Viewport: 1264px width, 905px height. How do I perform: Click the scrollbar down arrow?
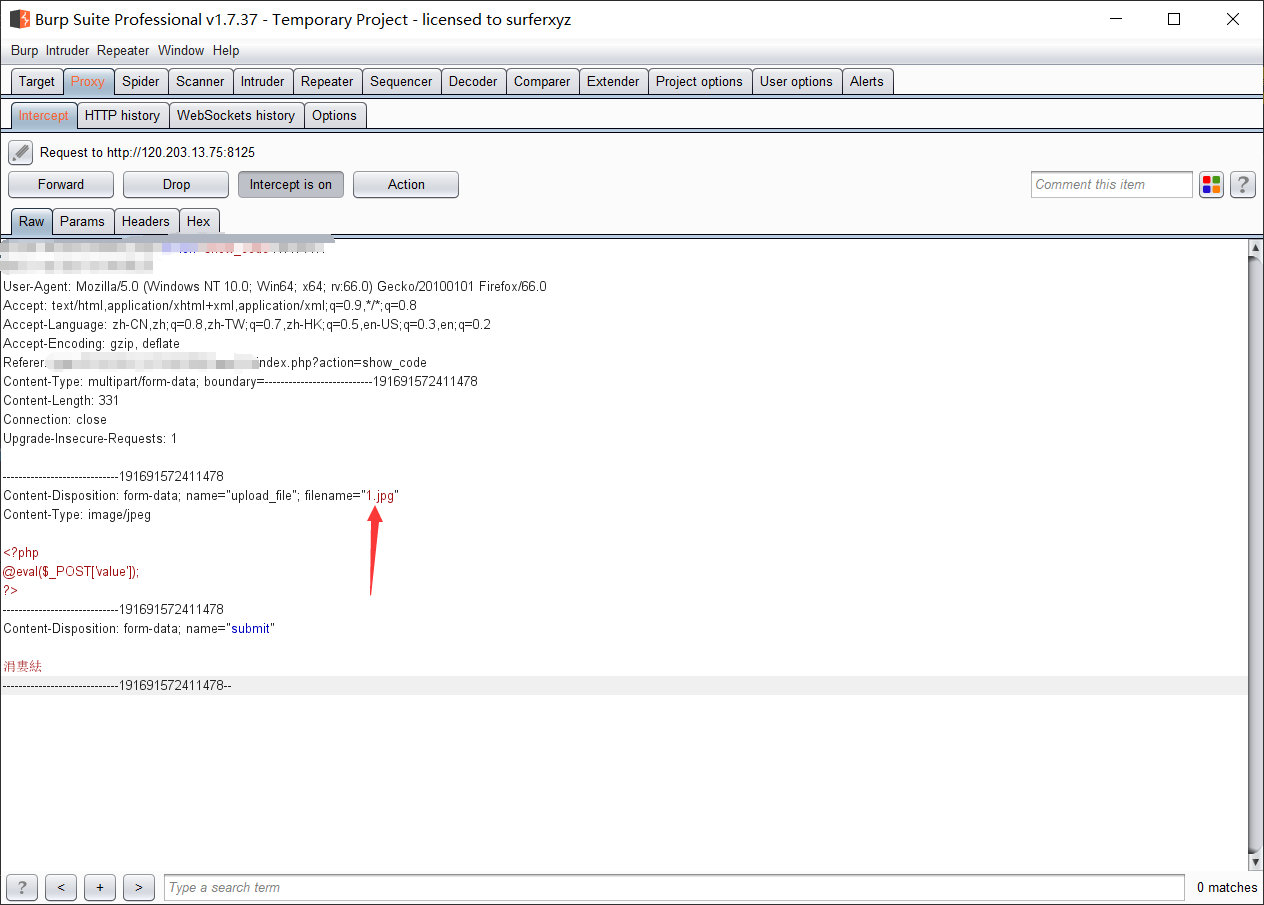click(1256, 862)
